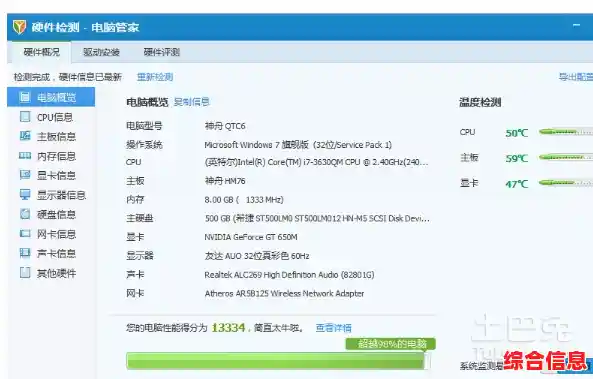593x379 pixels.
Task: Open the 其他硬件 icon
Action: (25, 273)
